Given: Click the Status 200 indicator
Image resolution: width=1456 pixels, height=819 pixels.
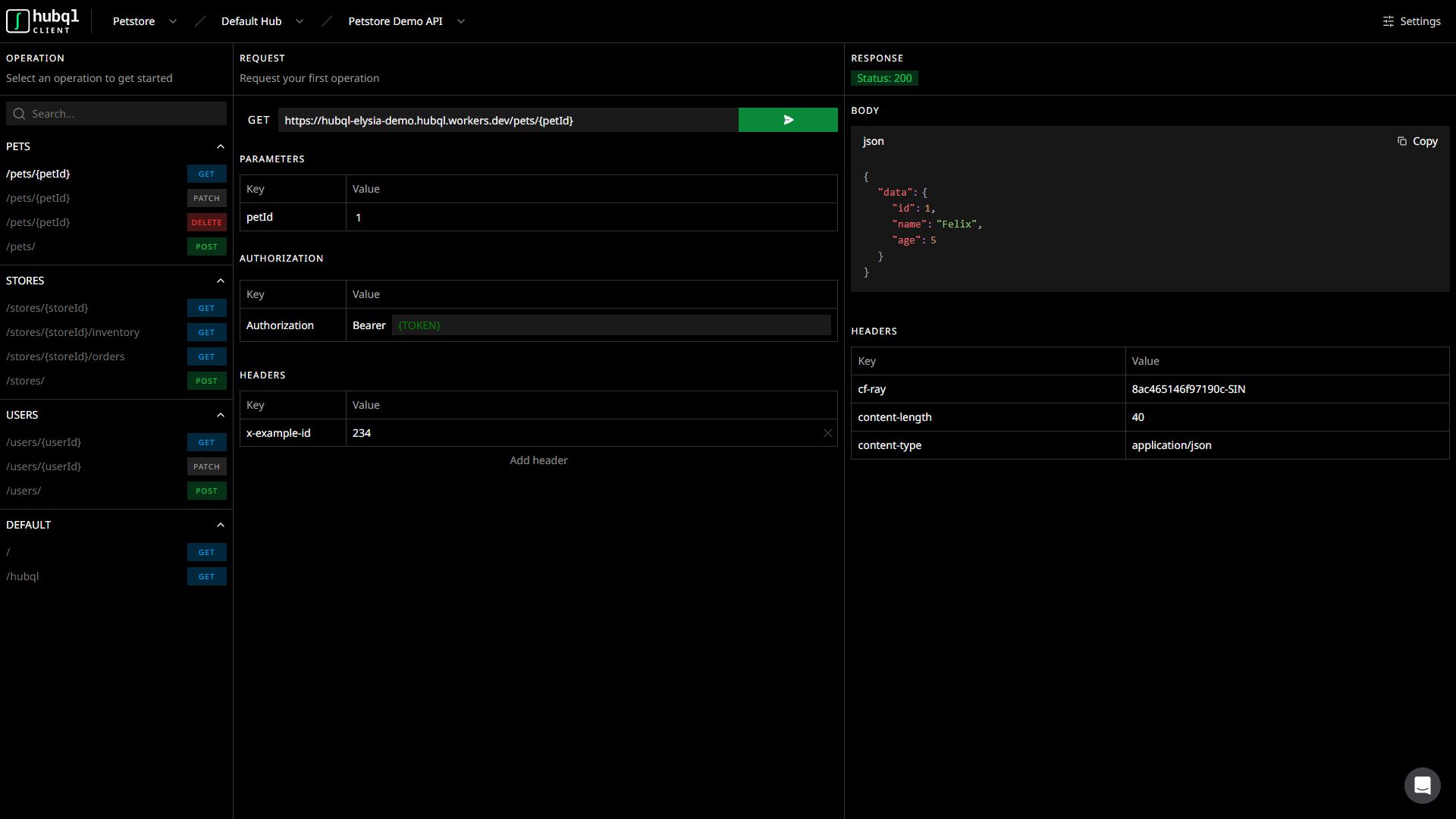Looking at the screenshot, I should click(x=884, y=78).
